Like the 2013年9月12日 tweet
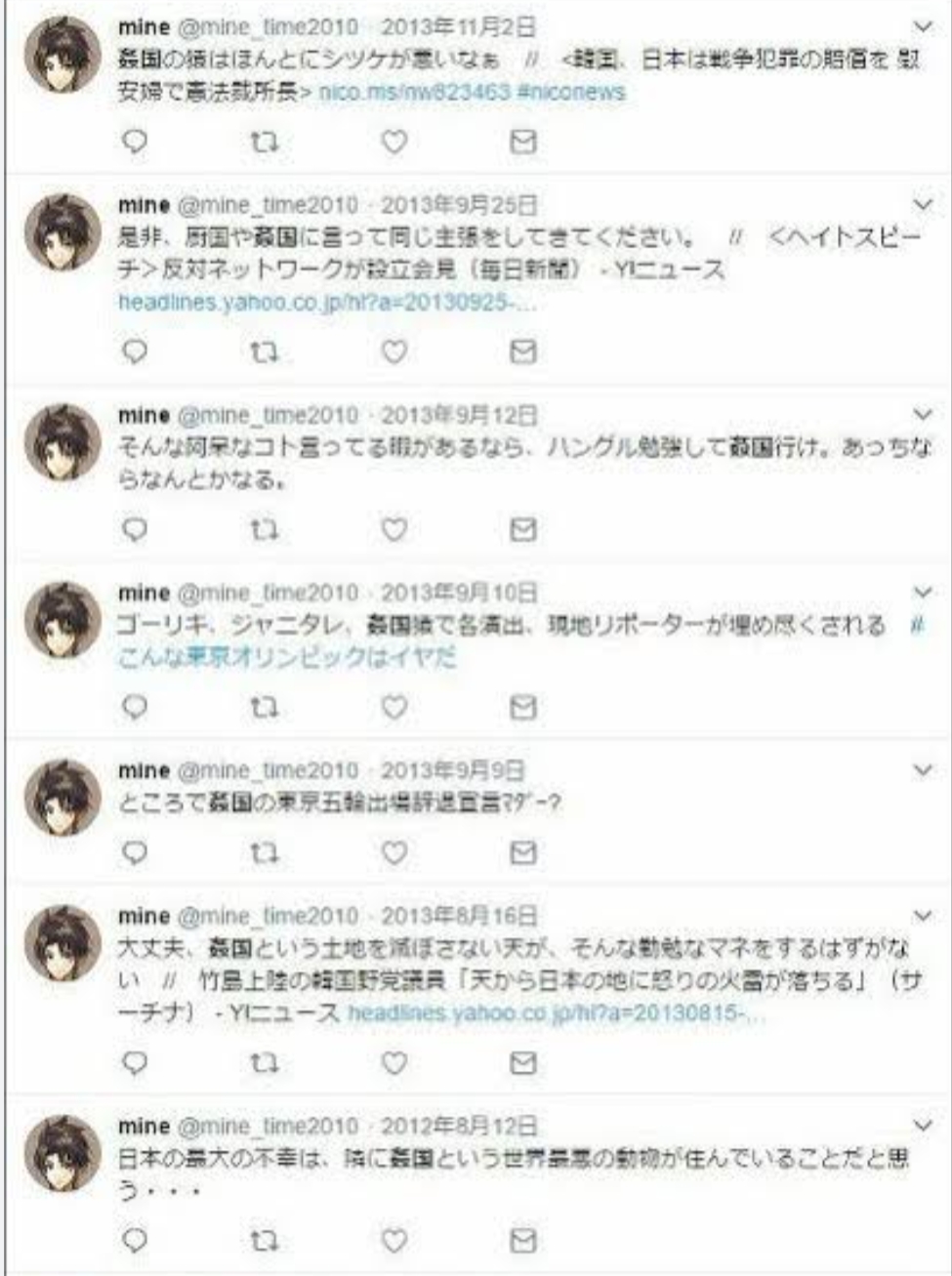 point(393,529)
